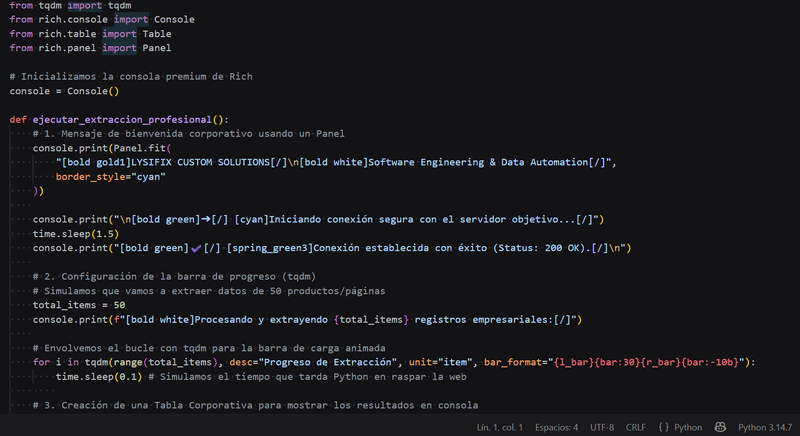
Task: Click 'range(total_items)' in the for loop
Action: pos(166,362)
